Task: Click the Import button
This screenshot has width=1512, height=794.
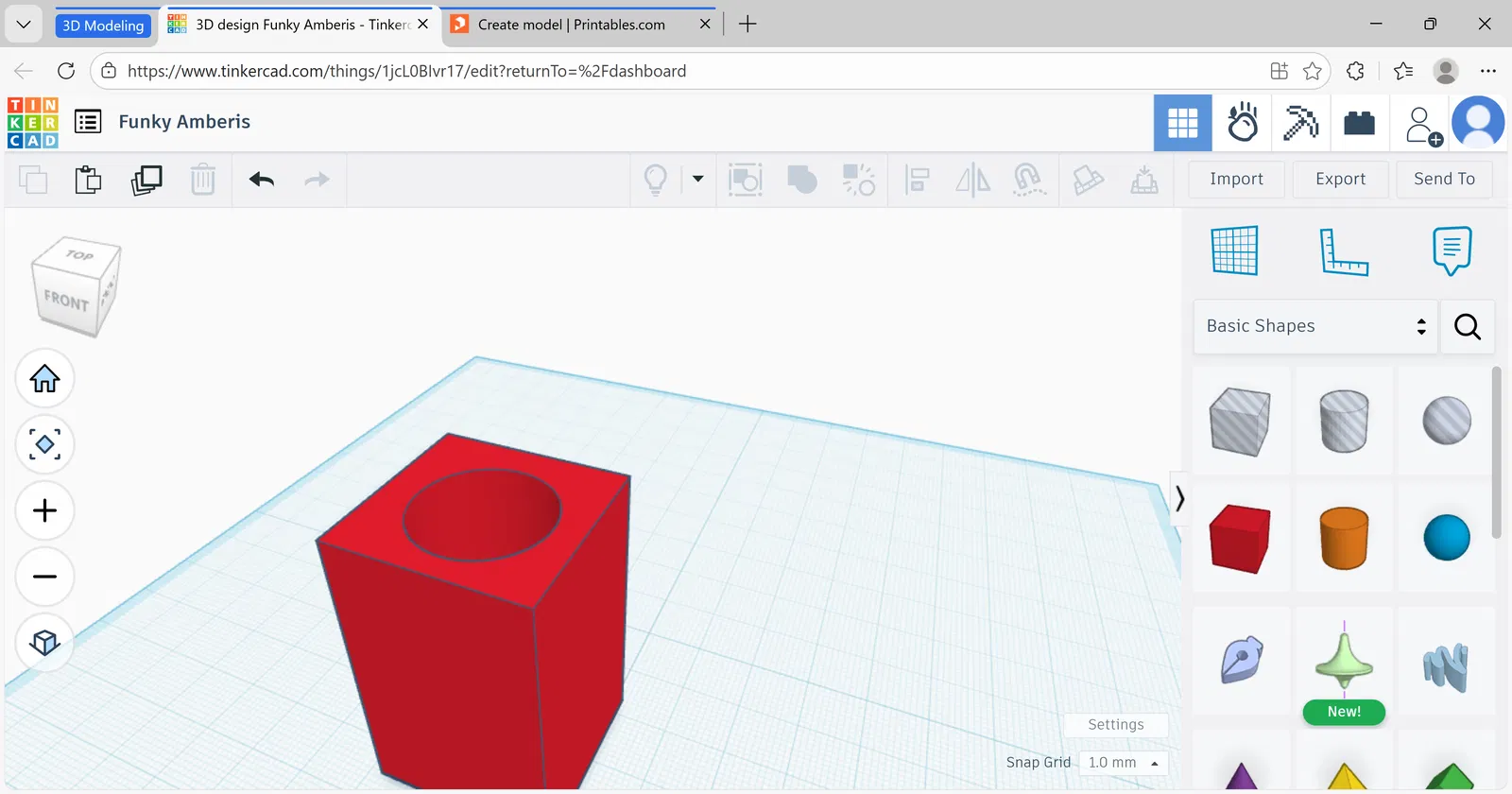Action: (1236, 179)
